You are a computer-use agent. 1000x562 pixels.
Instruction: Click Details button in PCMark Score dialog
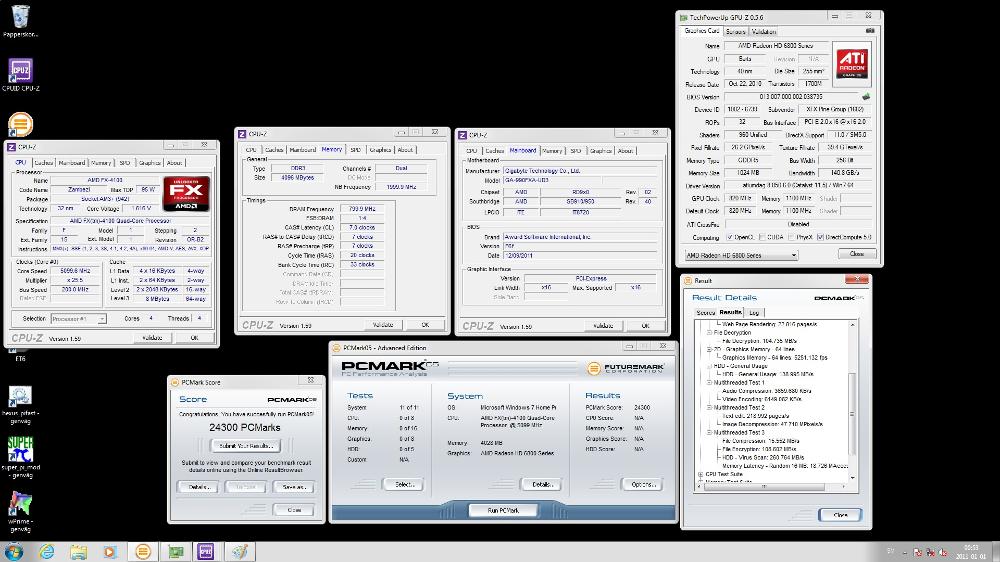tap(198, 487)
